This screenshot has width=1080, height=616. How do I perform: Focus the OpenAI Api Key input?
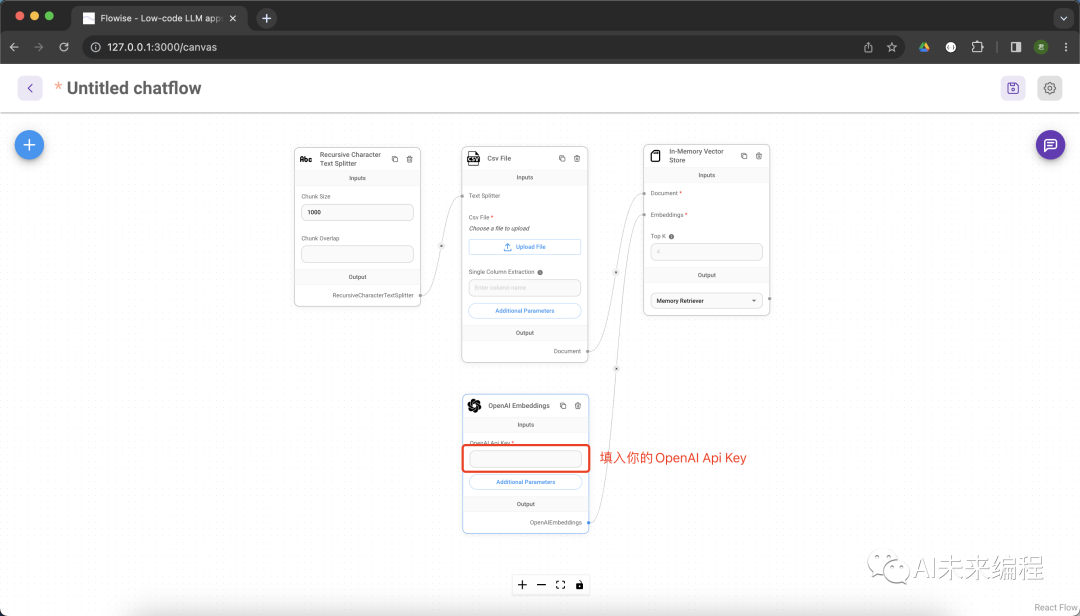(526, 459)
